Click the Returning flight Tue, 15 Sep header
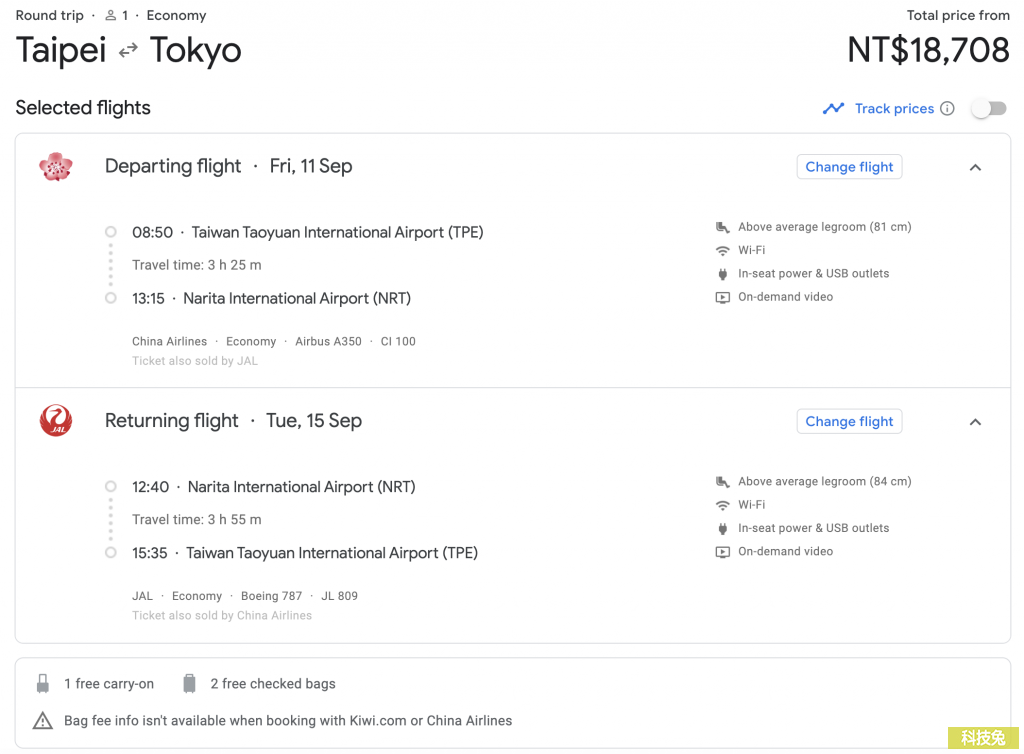The height and width of the screenshot is (754, 1024). click(x=233, y=420)
